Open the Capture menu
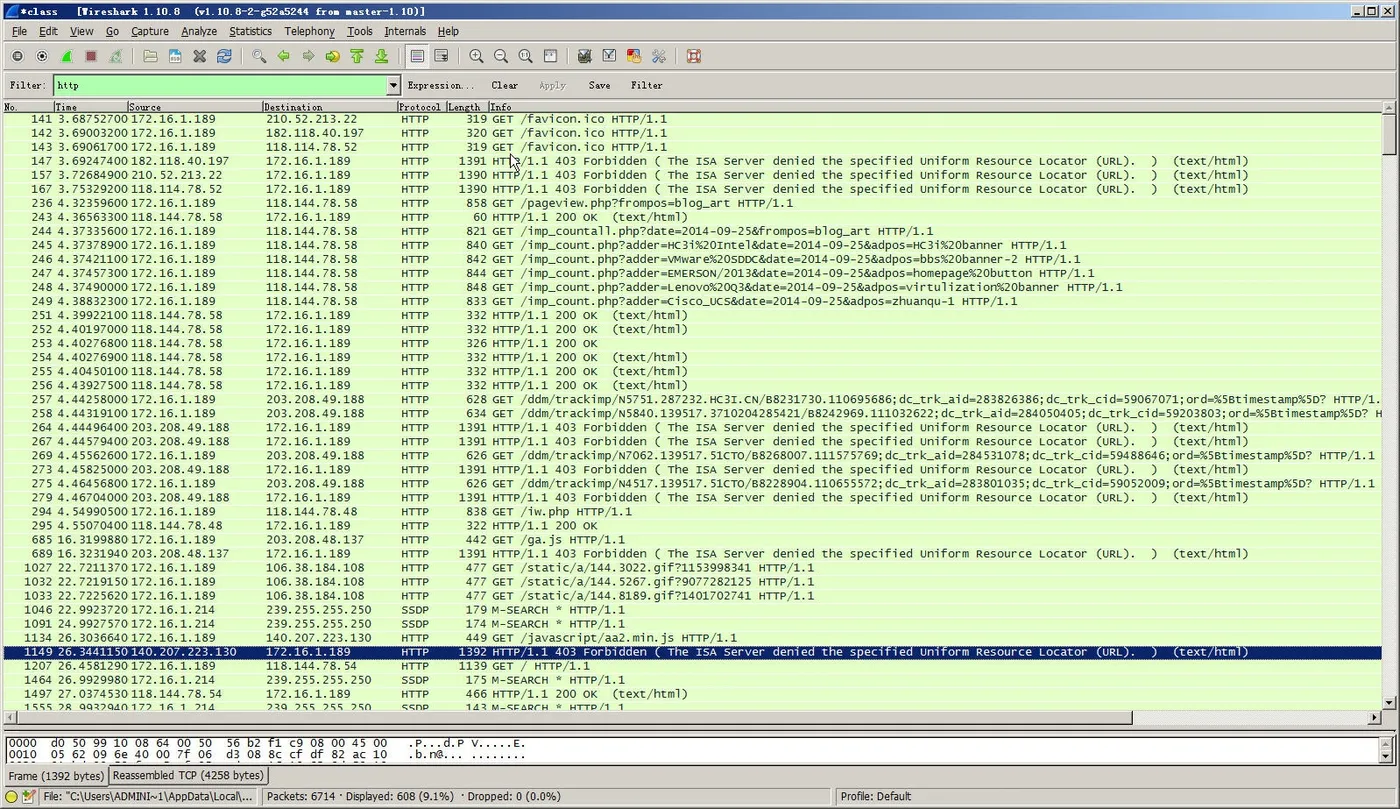This screenshot has height=809, width=1400. [150, 31]
